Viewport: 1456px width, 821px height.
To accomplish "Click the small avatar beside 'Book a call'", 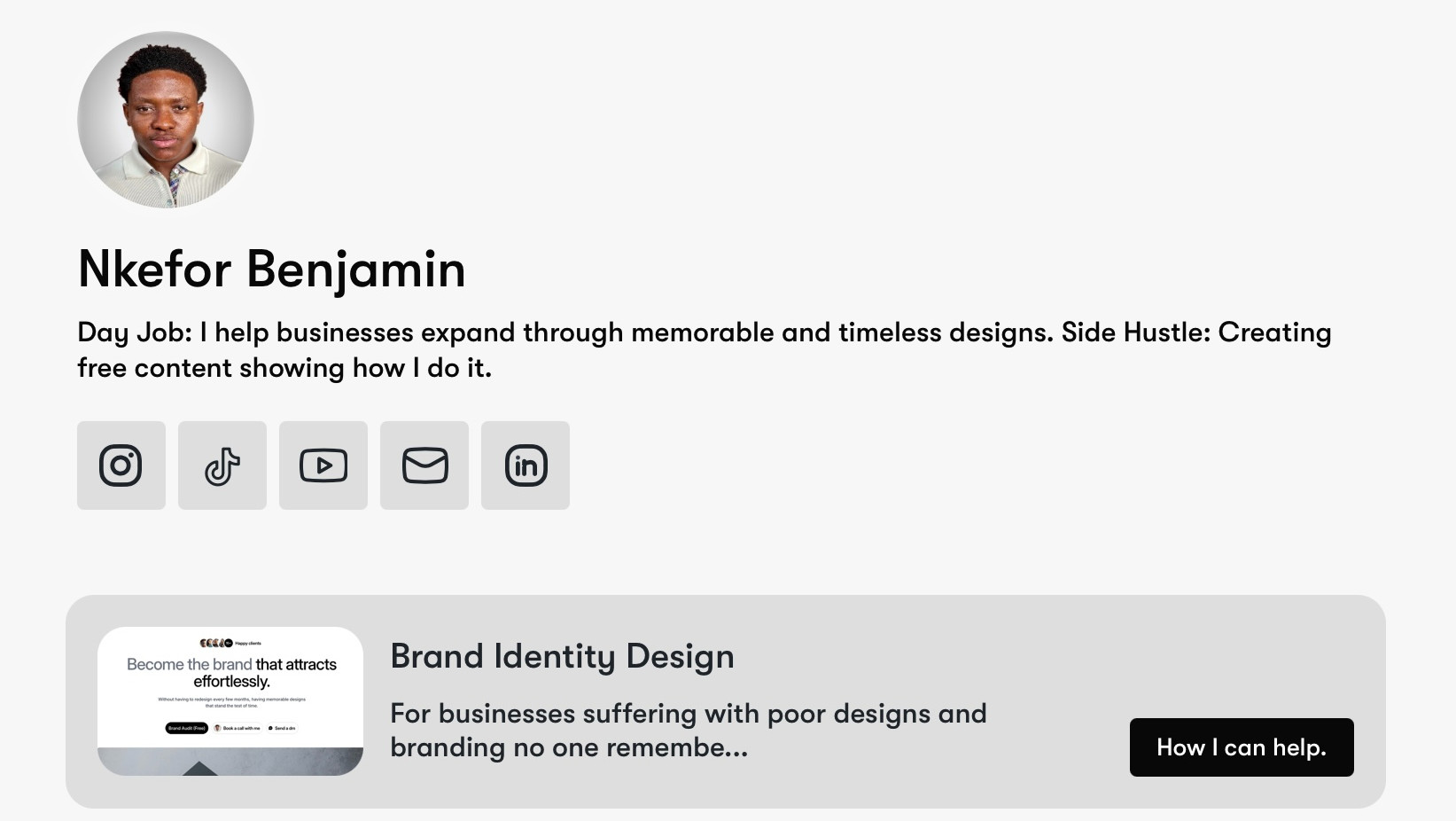I will [217, 728].
